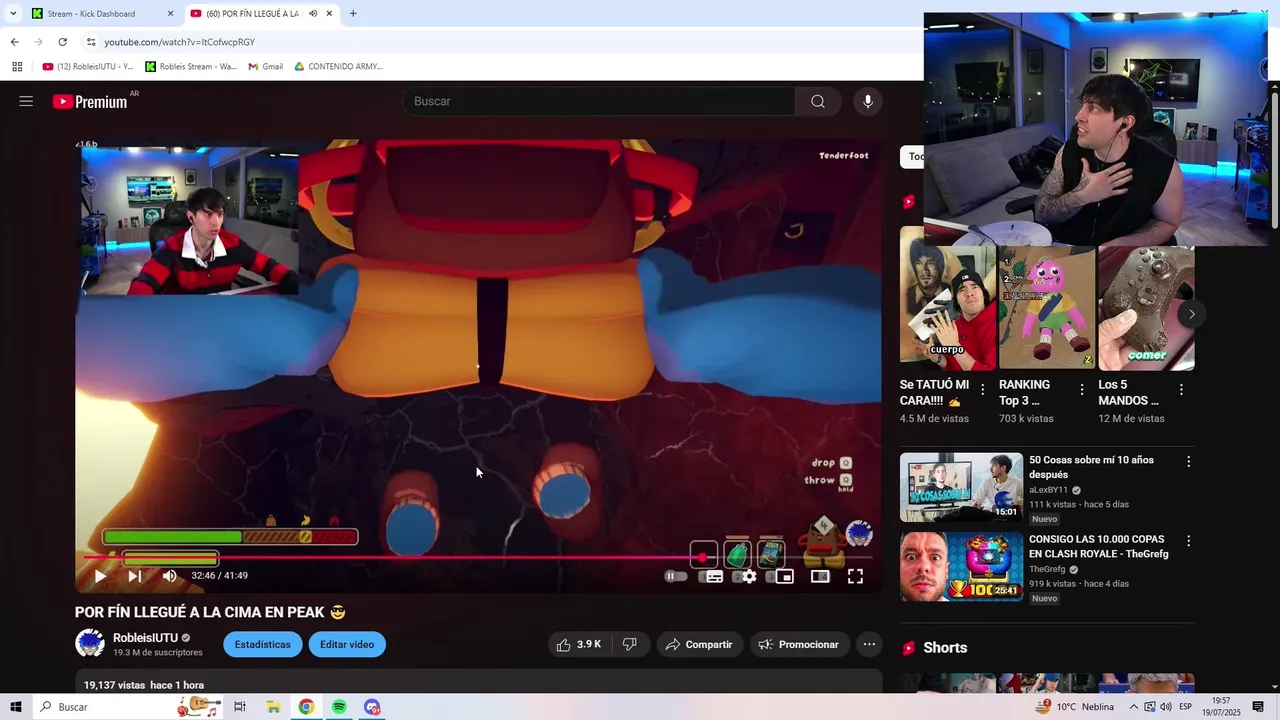Click the search magnifier button
This screenshot has height=720, width=1280.
[818, 101]
